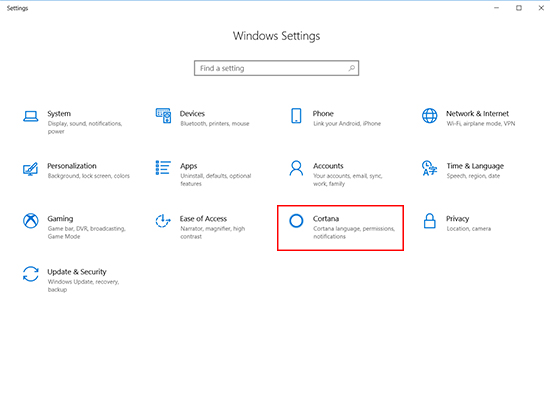
Task: Click the Cortana circle icon
Action: (296, 221)
